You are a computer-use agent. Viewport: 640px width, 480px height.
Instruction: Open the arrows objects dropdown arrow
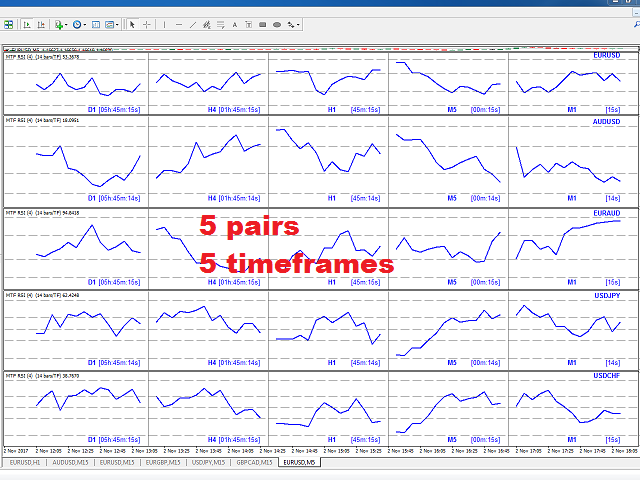pos(298,25)
